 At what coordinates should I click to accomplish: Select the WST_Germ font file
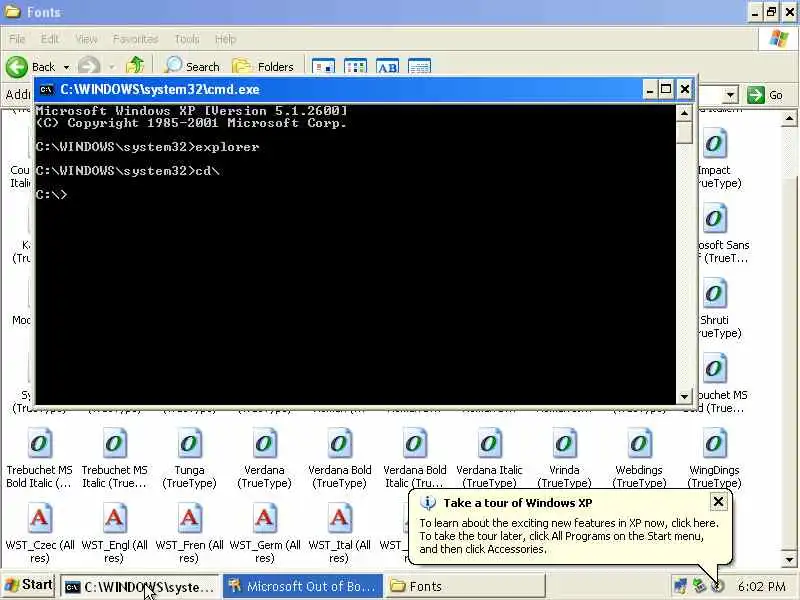click(x=264, y=519)
